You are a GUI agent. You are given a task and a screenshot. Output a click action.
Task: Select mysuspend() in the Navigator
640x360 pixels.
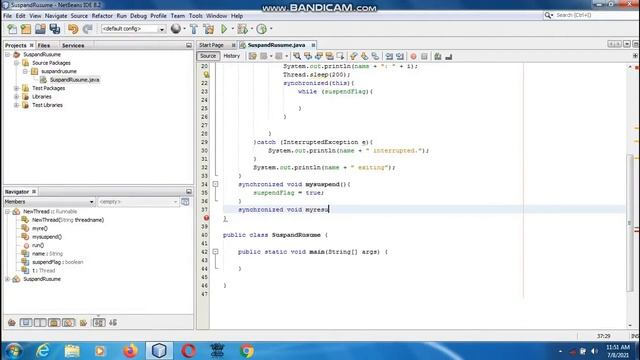[x=47, y=237]
